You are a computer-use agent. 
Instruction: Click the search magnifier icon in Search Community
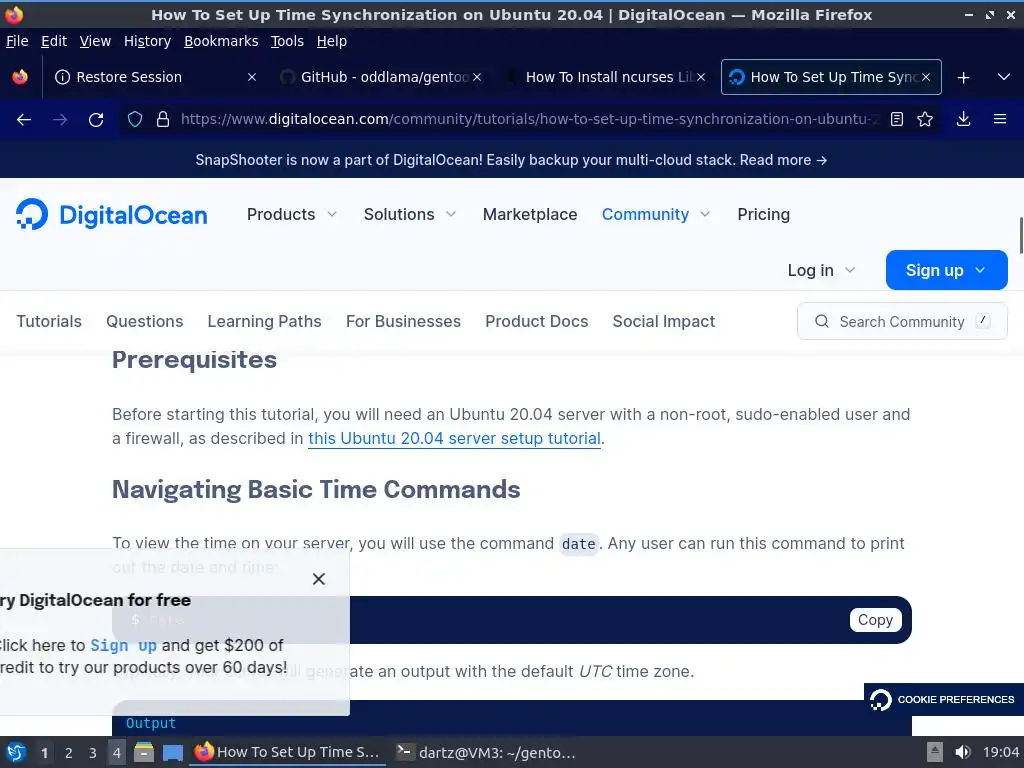coord(822,321)
